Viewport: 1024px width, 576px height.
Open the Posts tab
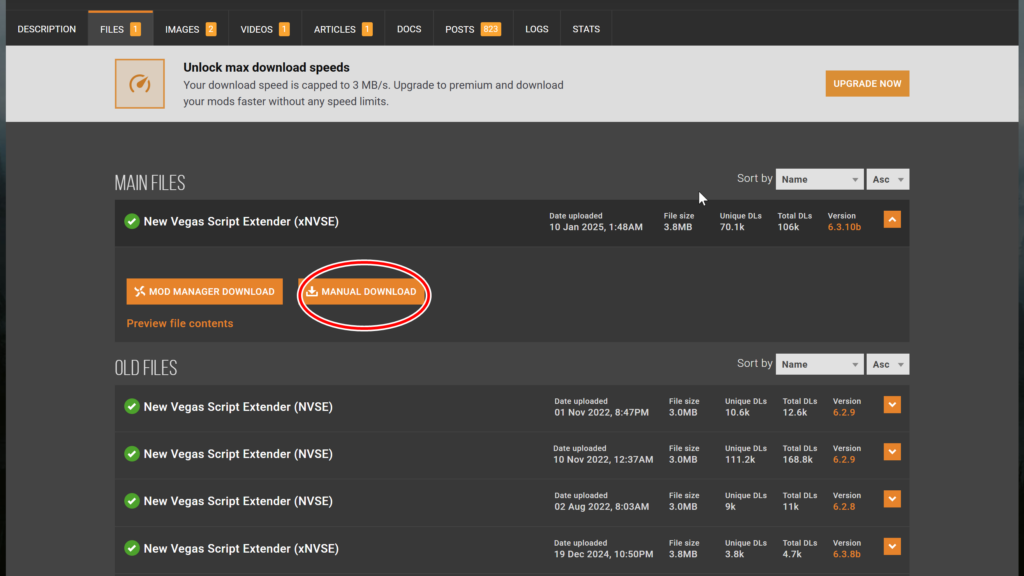pyautogui.click(x=473, y=29)
